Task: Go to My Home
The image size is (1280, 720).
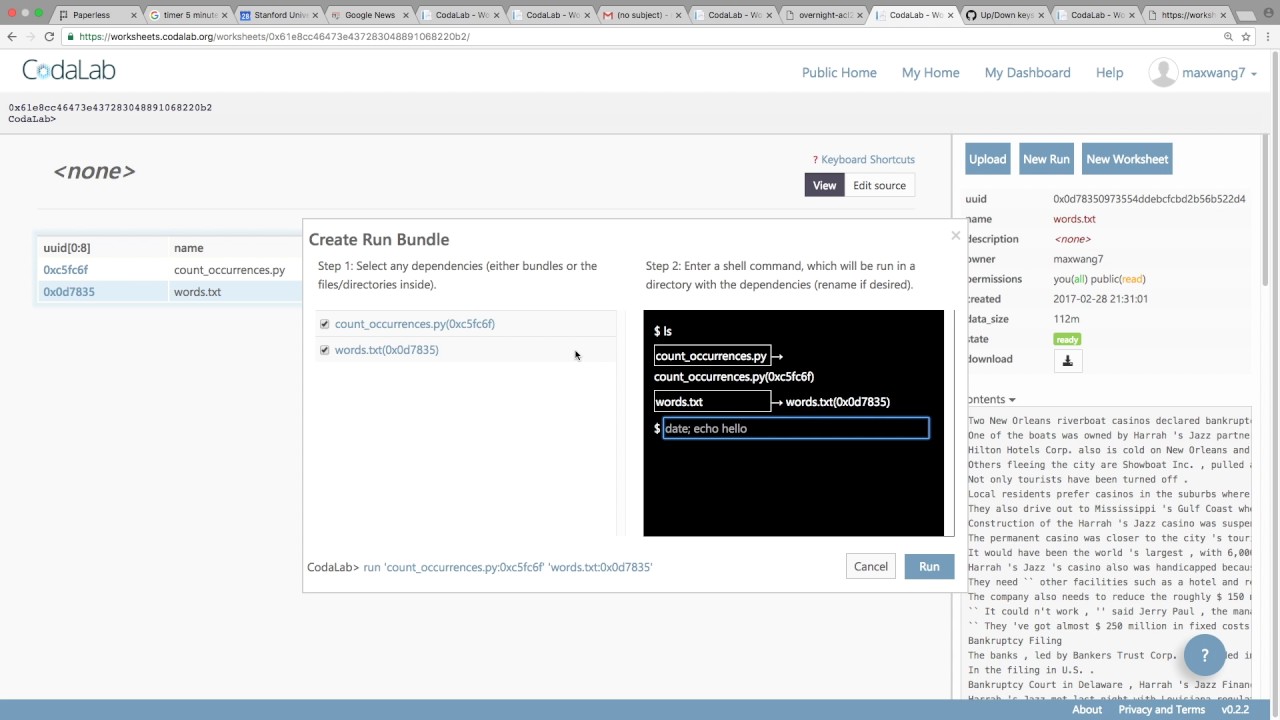Action: coord(930,72)
